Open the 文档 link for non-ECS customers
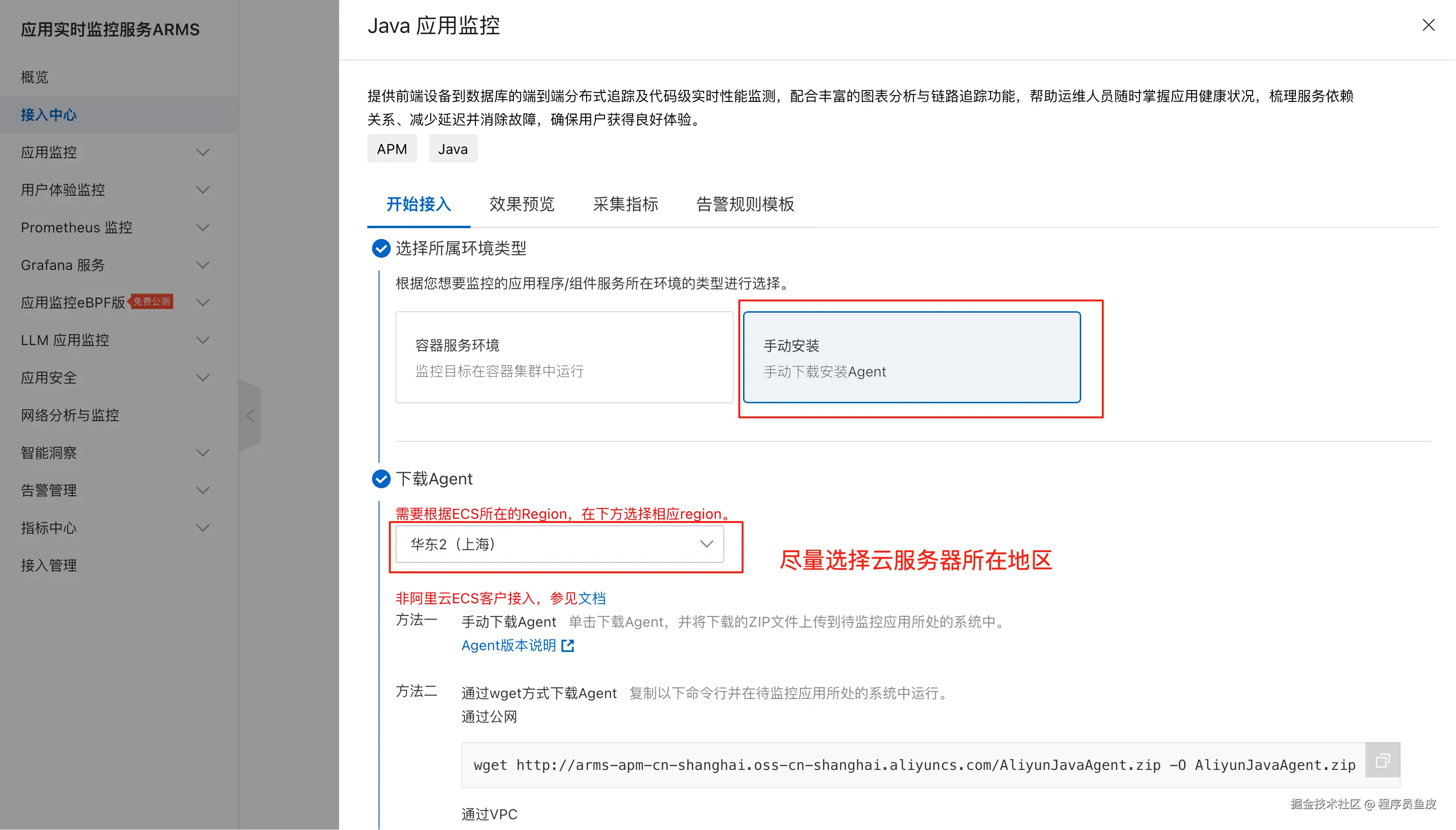This screenshot has height=830, width=1456. 592,598
